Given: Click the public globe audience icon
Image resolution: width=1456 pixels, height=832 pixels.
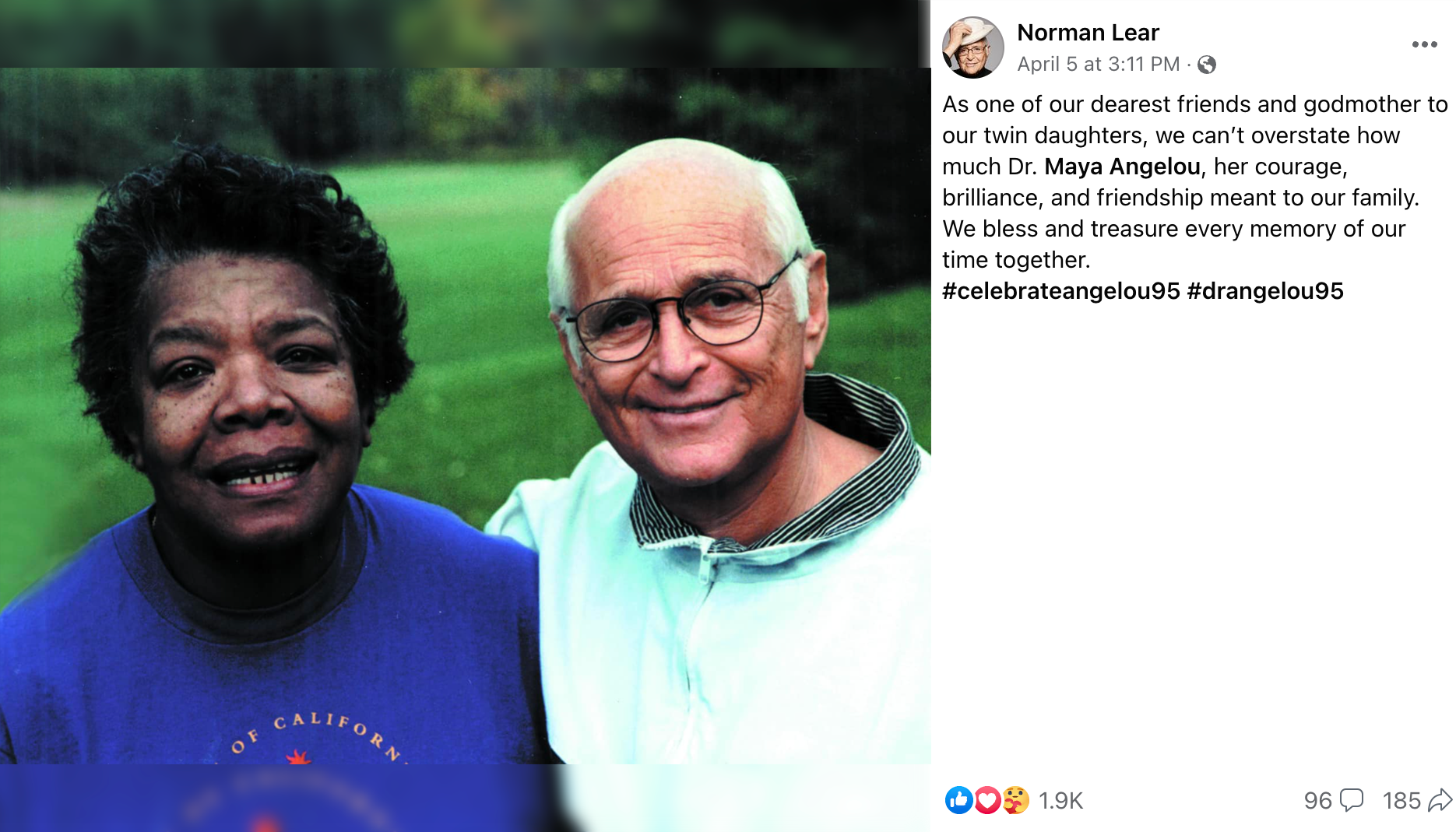Looking at the screenshot, I should pyautogui.click(x=1207, y=65).
